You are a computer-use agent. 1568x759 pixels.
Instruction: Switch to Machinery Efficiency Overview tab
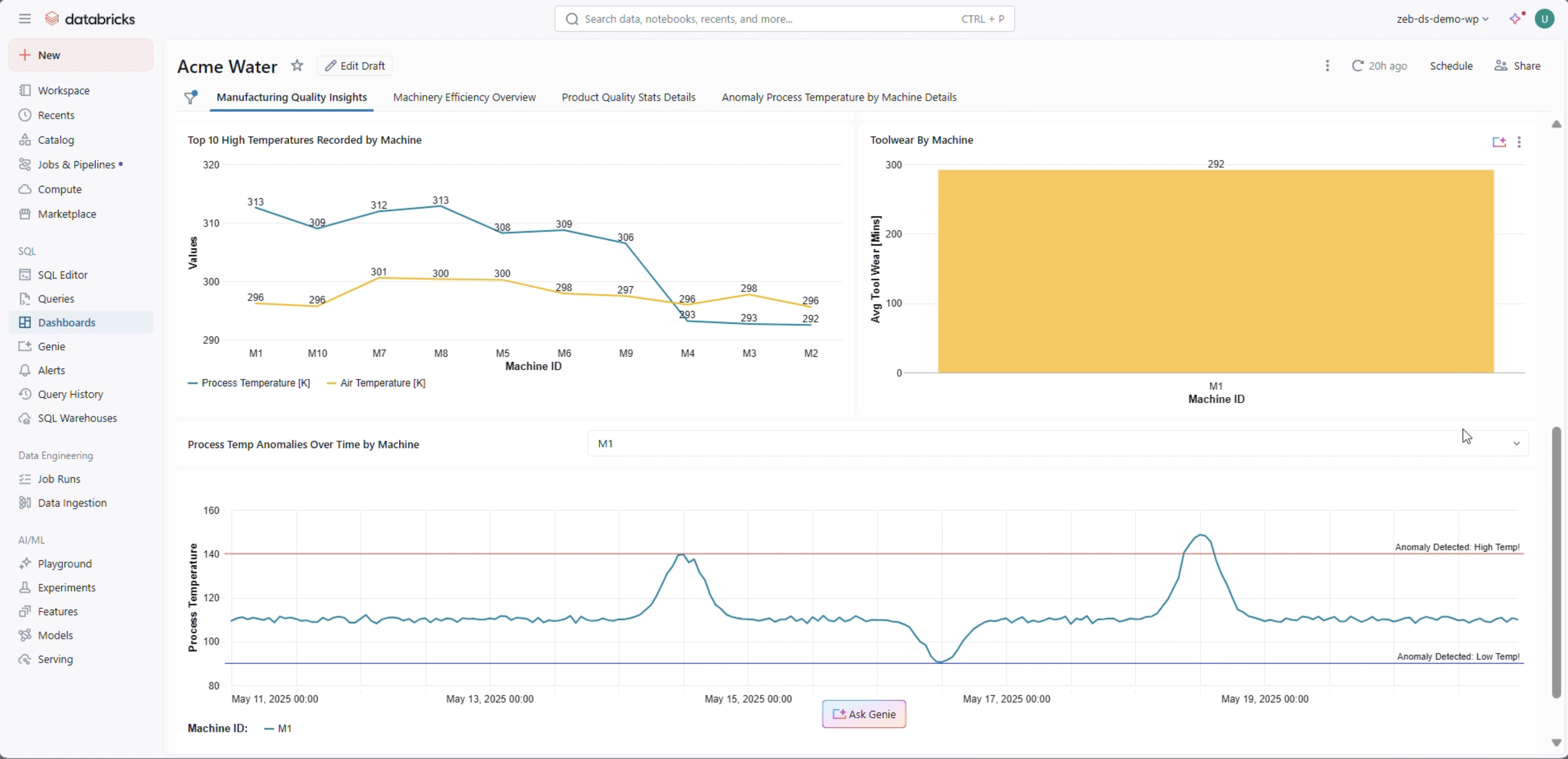pos(464,97)
